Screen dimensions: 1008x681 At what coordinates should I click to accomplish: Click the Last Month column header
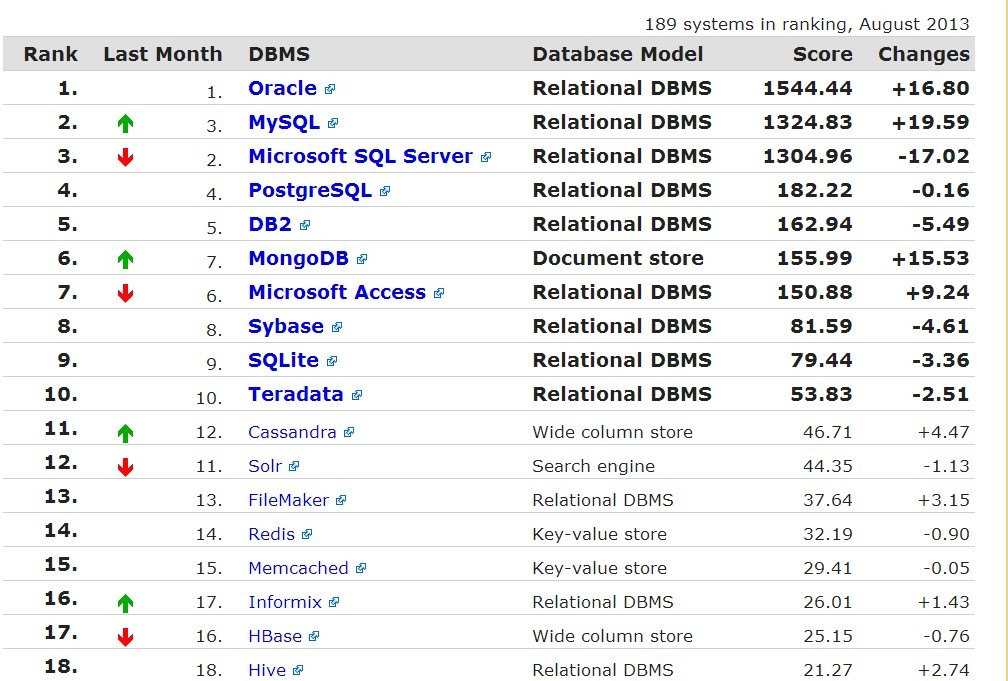point(163,54)
